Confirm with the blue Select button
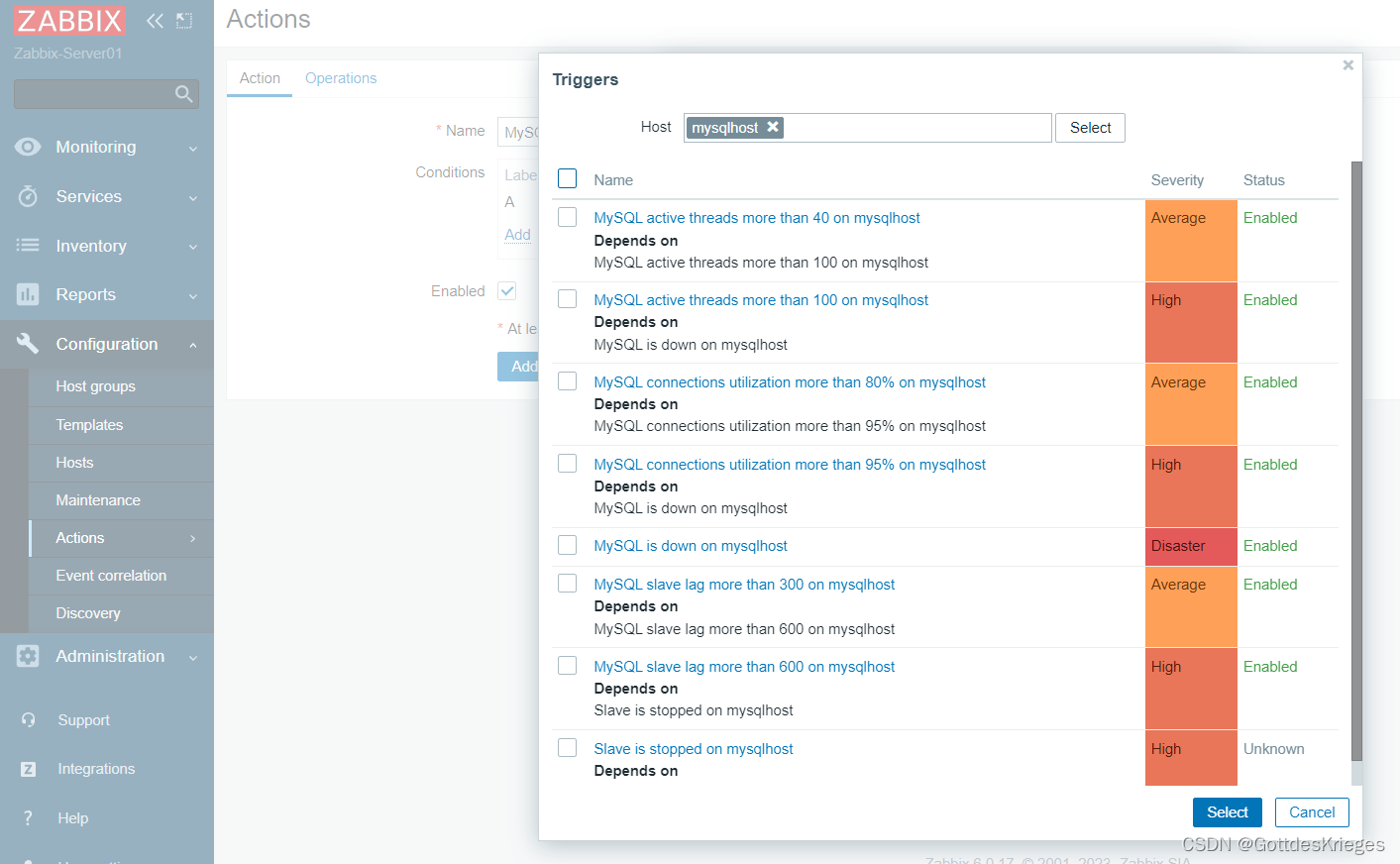1400x864 pixels. [x=1227, y=812]
